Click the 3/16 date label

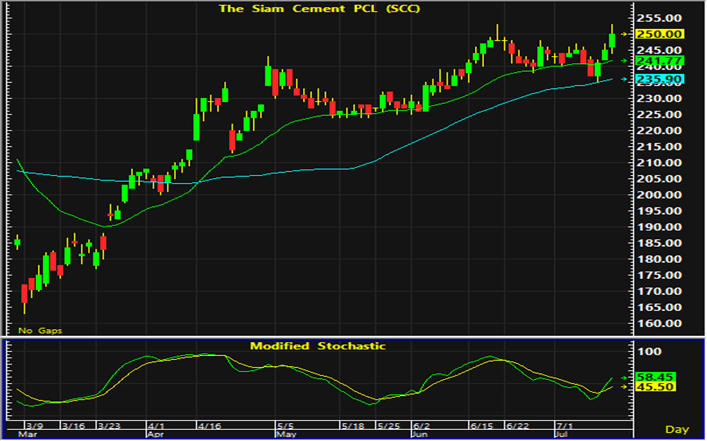[73, 426]
